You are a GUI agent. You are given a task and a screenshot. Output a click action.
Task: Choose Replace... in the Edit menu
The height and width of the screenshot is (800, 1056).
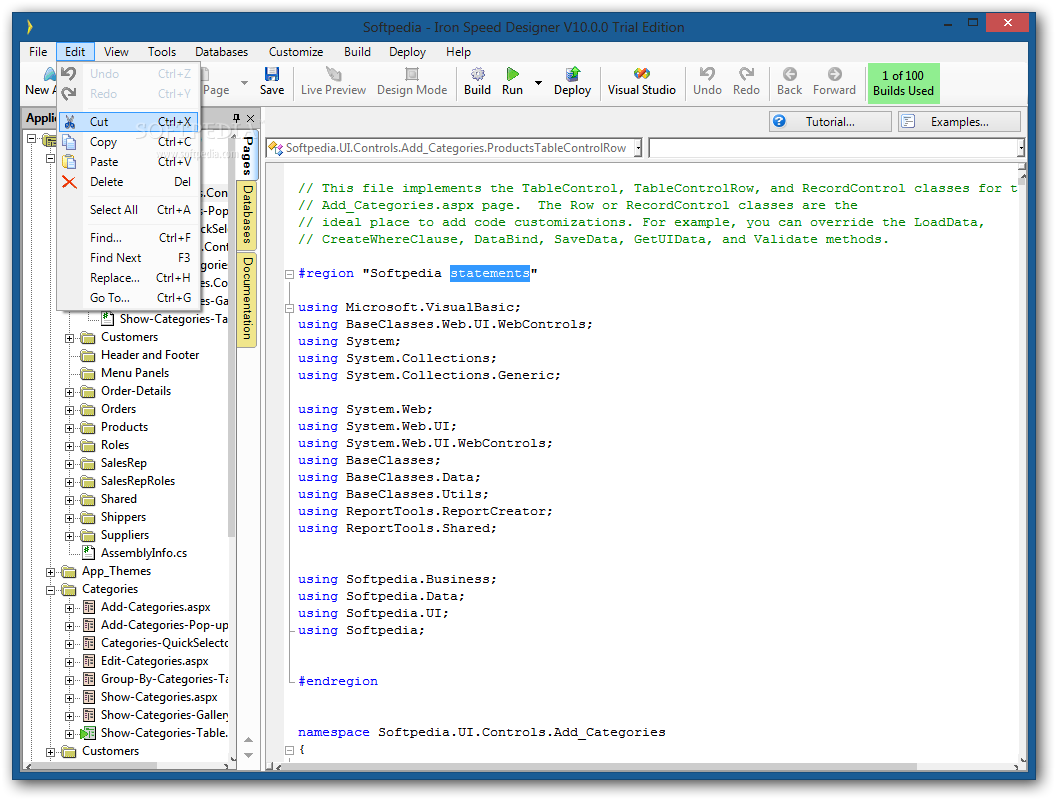point(129,278)
